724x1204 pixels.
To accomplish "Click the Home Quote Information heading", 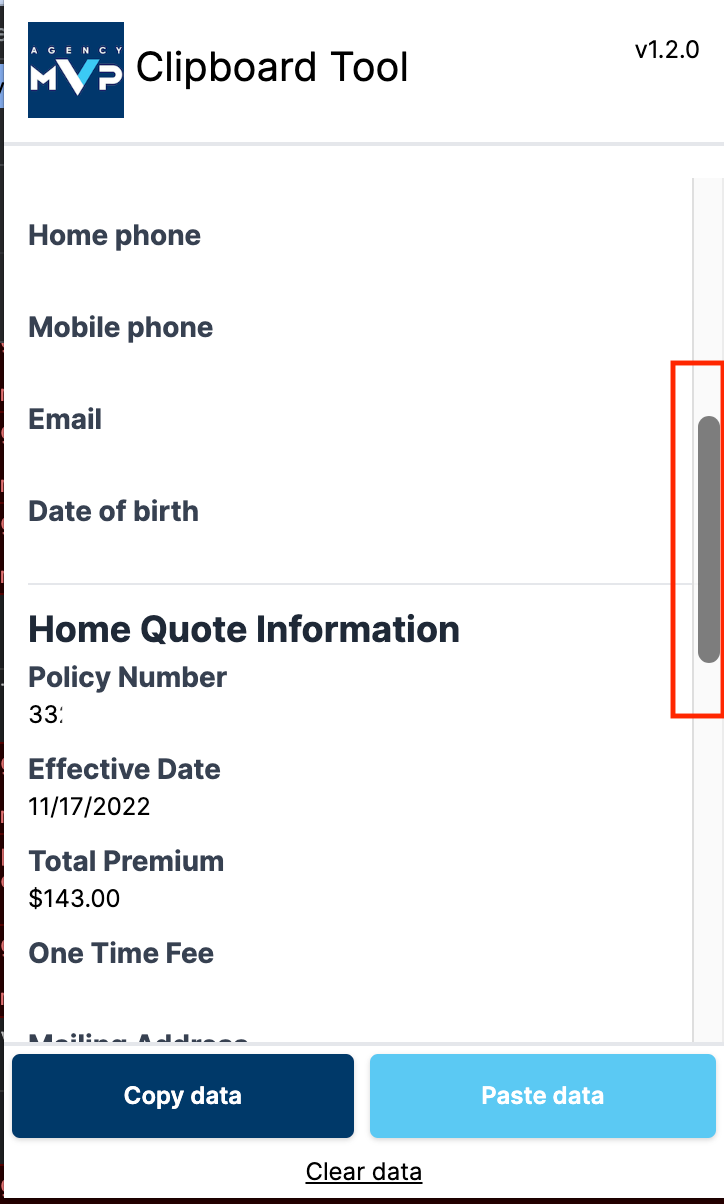I will 244,630.
